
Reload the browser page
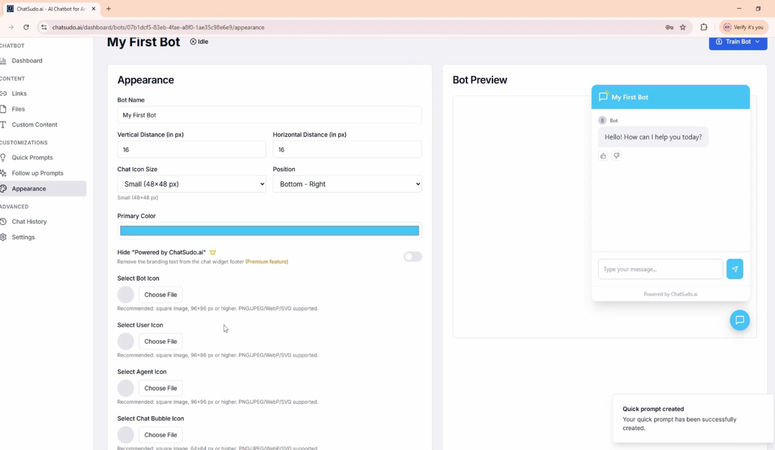point(26,28)
